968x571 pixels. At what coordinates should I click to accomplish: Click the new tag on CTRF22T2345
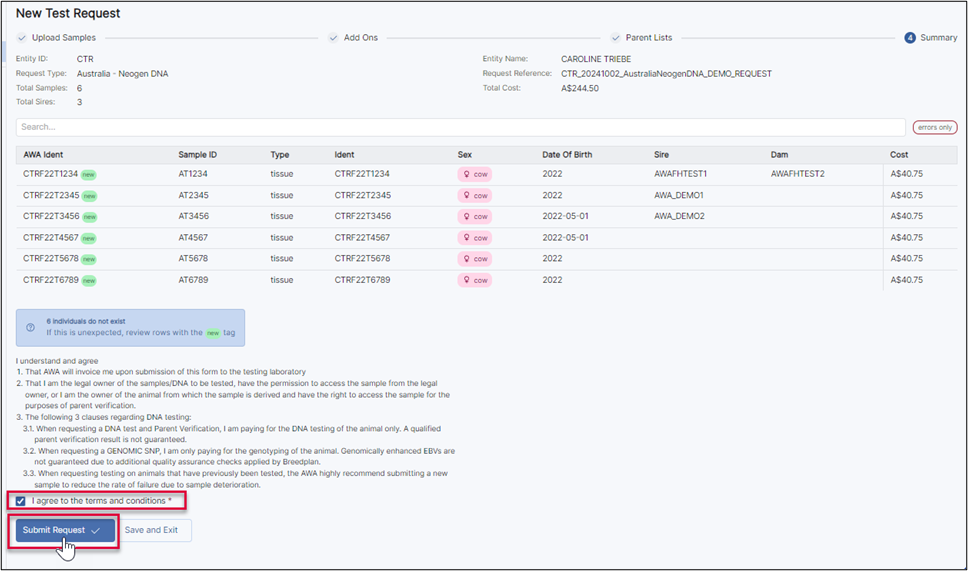(90, 196)
